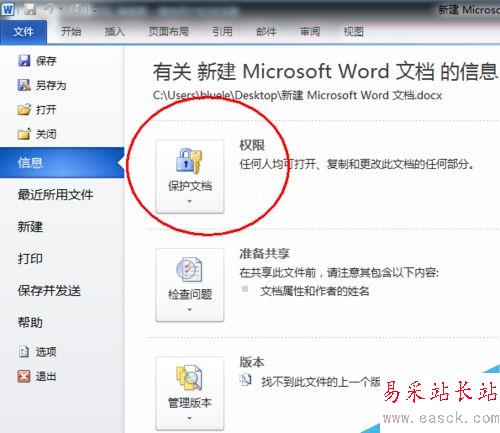This screenshot has height=433, width=500.
Task: Click the 保护文档 button label
Action: pyautogui.click(x=190, y=186)
